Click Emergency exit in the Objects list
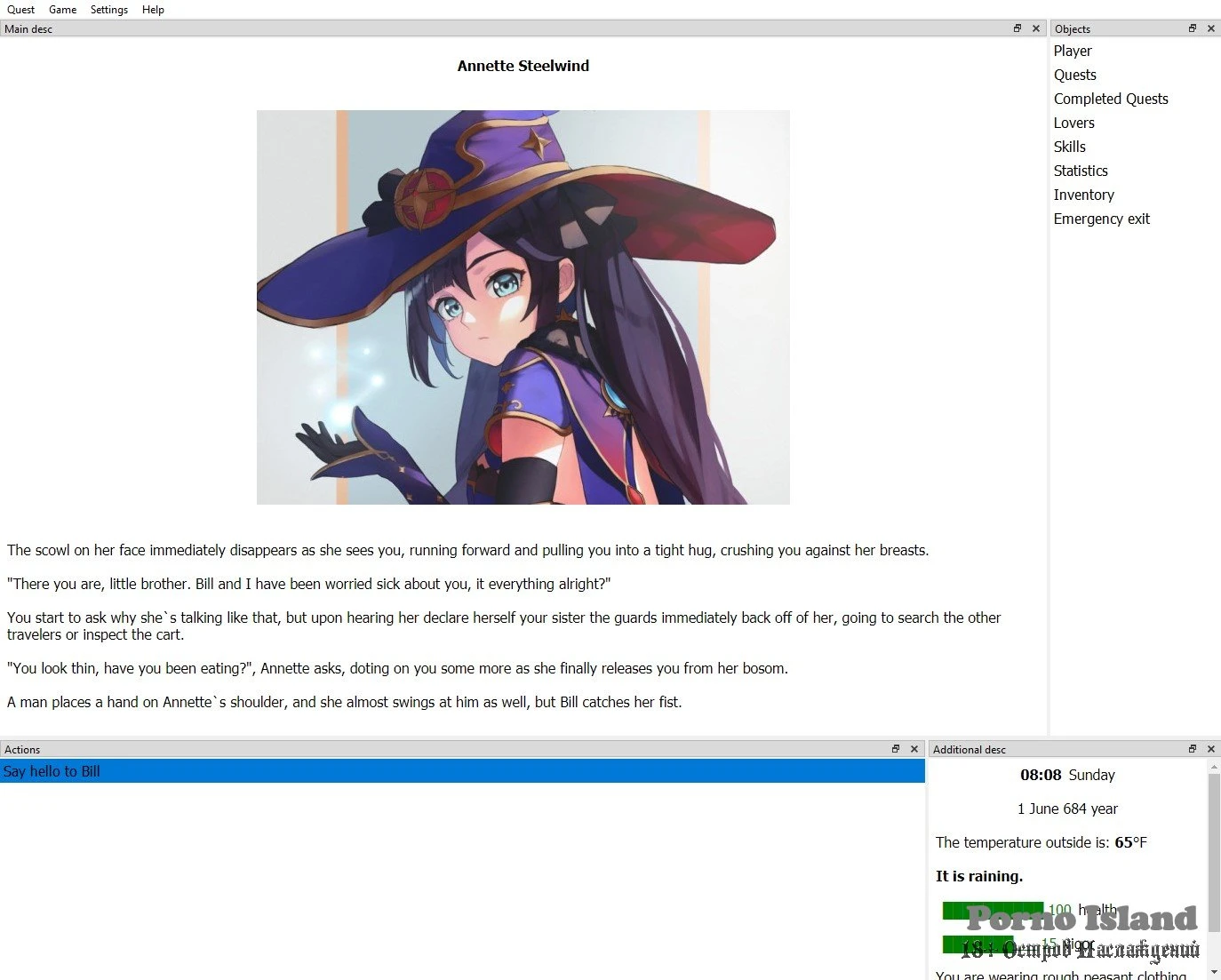Viewport: 1221px width, 980px height. [x=1101, y=219]
